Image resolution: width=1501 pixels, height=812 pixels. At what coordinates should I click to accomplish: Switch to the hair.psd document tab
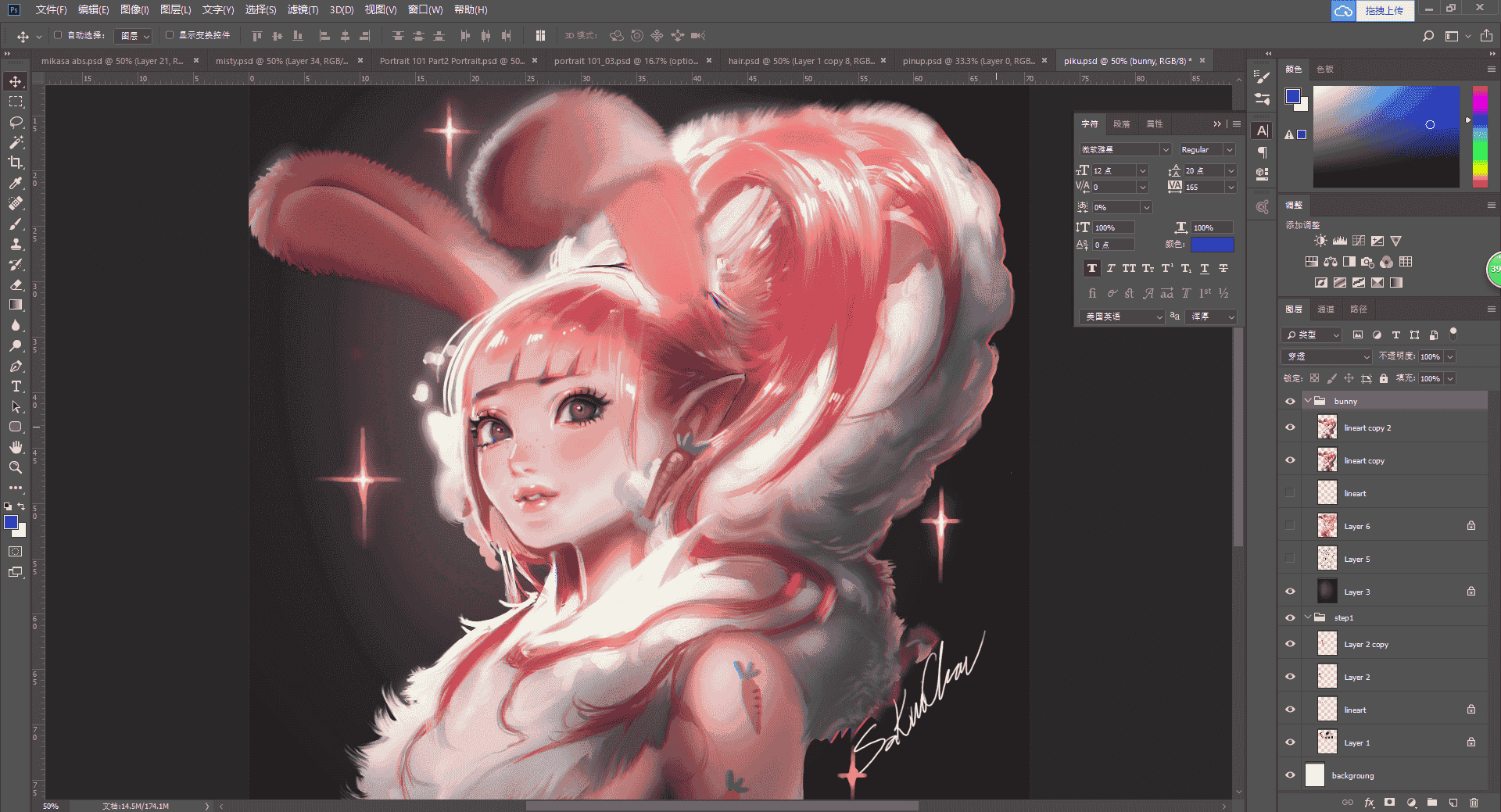coord(801,60)
